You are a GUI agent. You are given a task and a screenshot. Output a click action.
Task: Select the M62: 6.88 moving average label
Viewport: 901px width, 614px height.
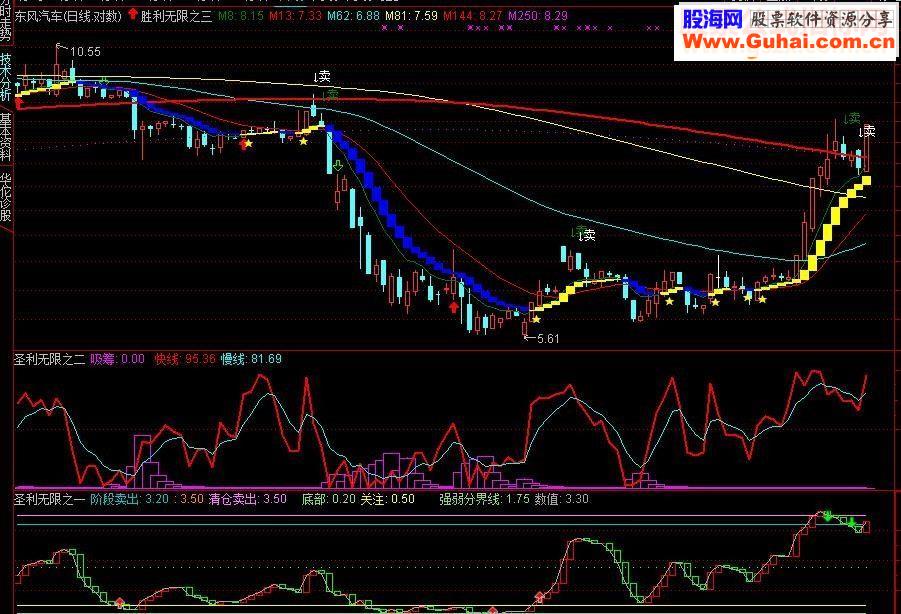point(353,16)
